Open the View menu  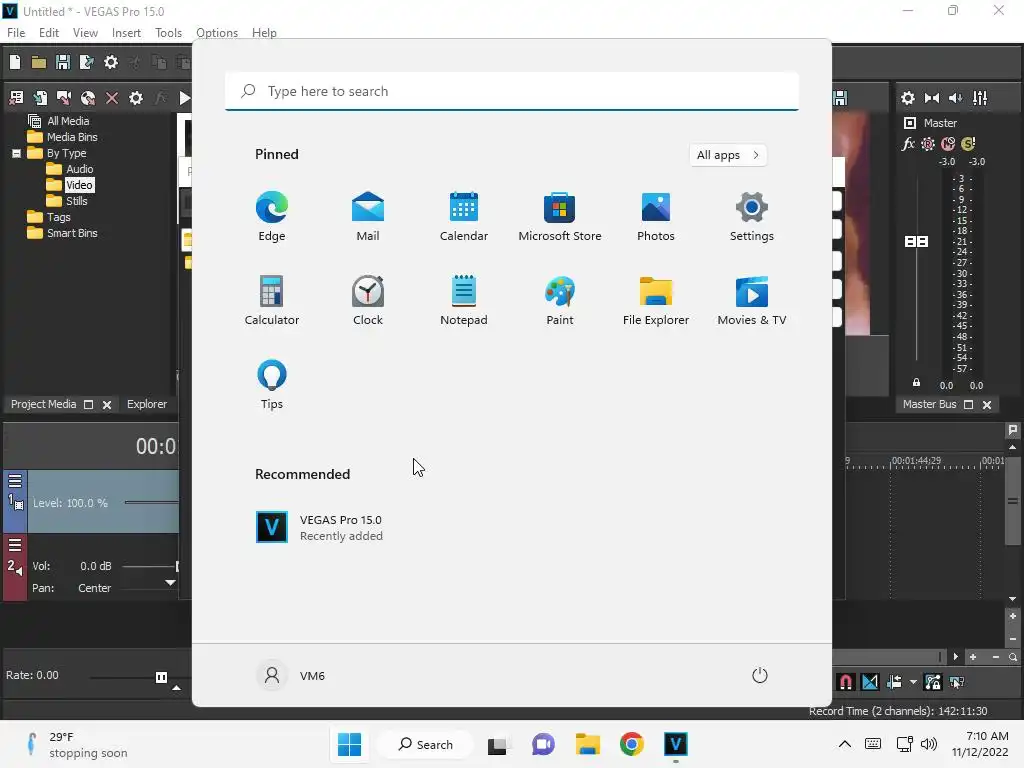pos(85,33)
